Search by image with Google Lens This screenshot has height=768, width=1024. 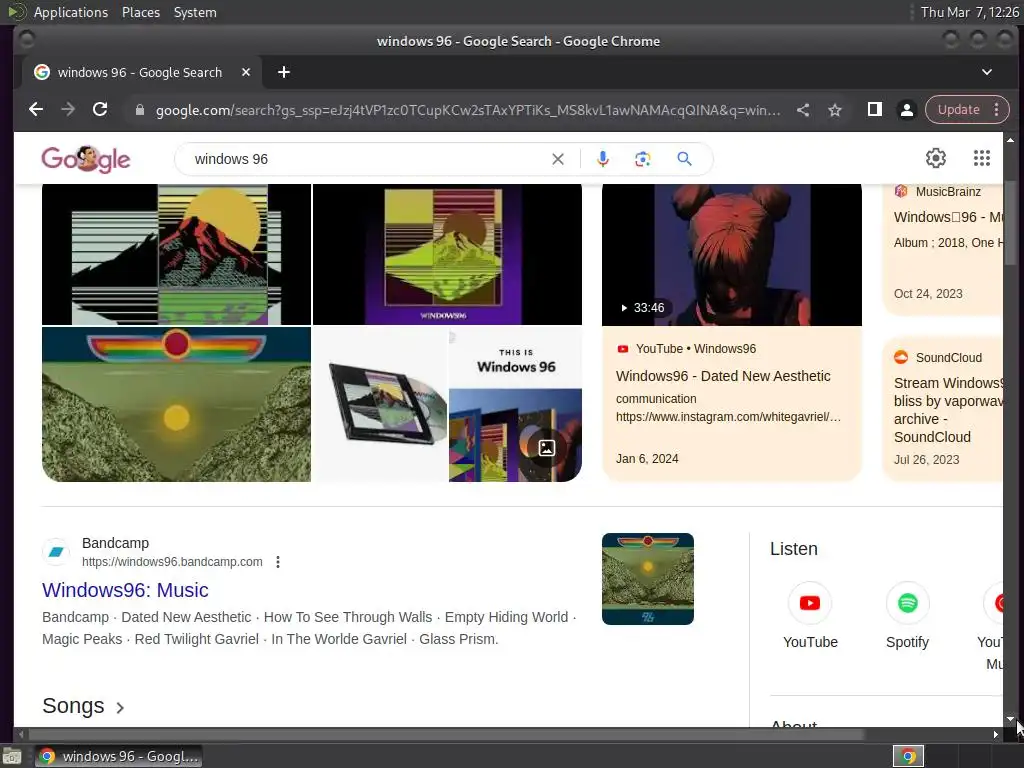[643, 159]
